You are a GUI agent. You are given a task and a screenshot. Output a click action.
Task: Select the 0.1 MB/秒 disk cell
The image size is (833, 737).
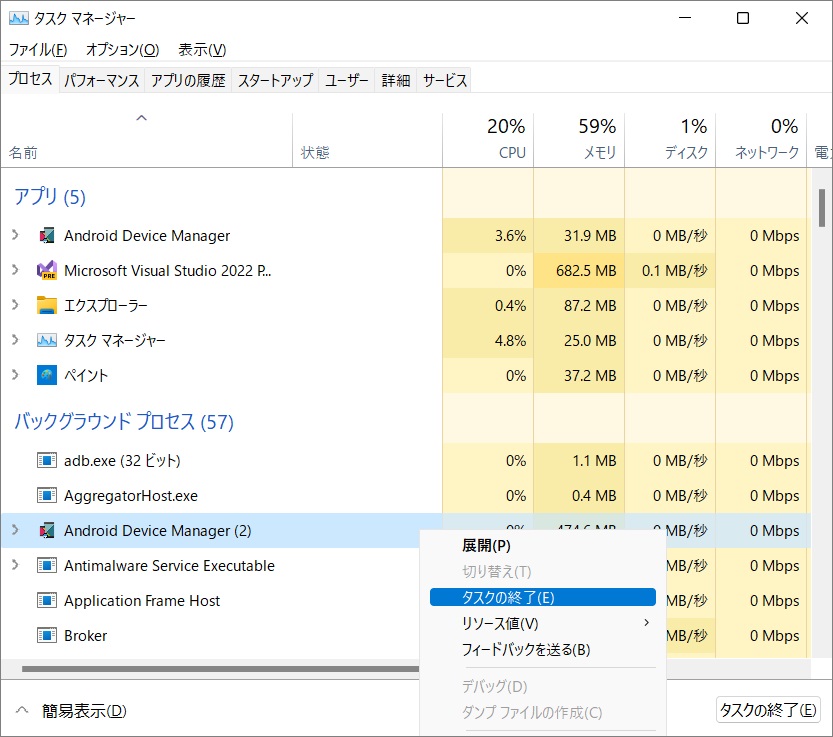[670, 270]
